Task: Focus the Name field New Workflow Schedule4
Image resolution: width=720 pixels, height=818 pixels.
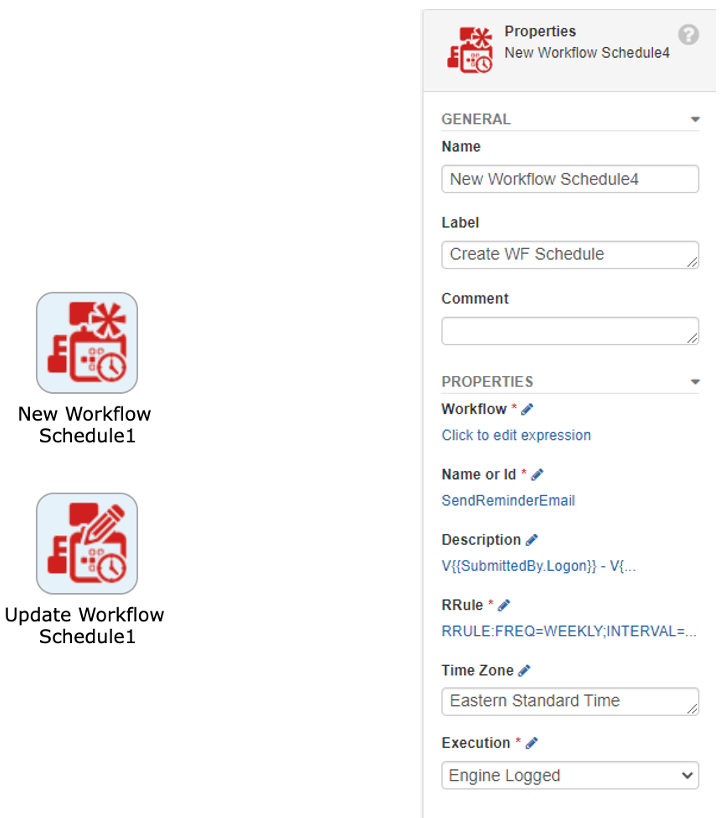Action: tap(570, 179)
